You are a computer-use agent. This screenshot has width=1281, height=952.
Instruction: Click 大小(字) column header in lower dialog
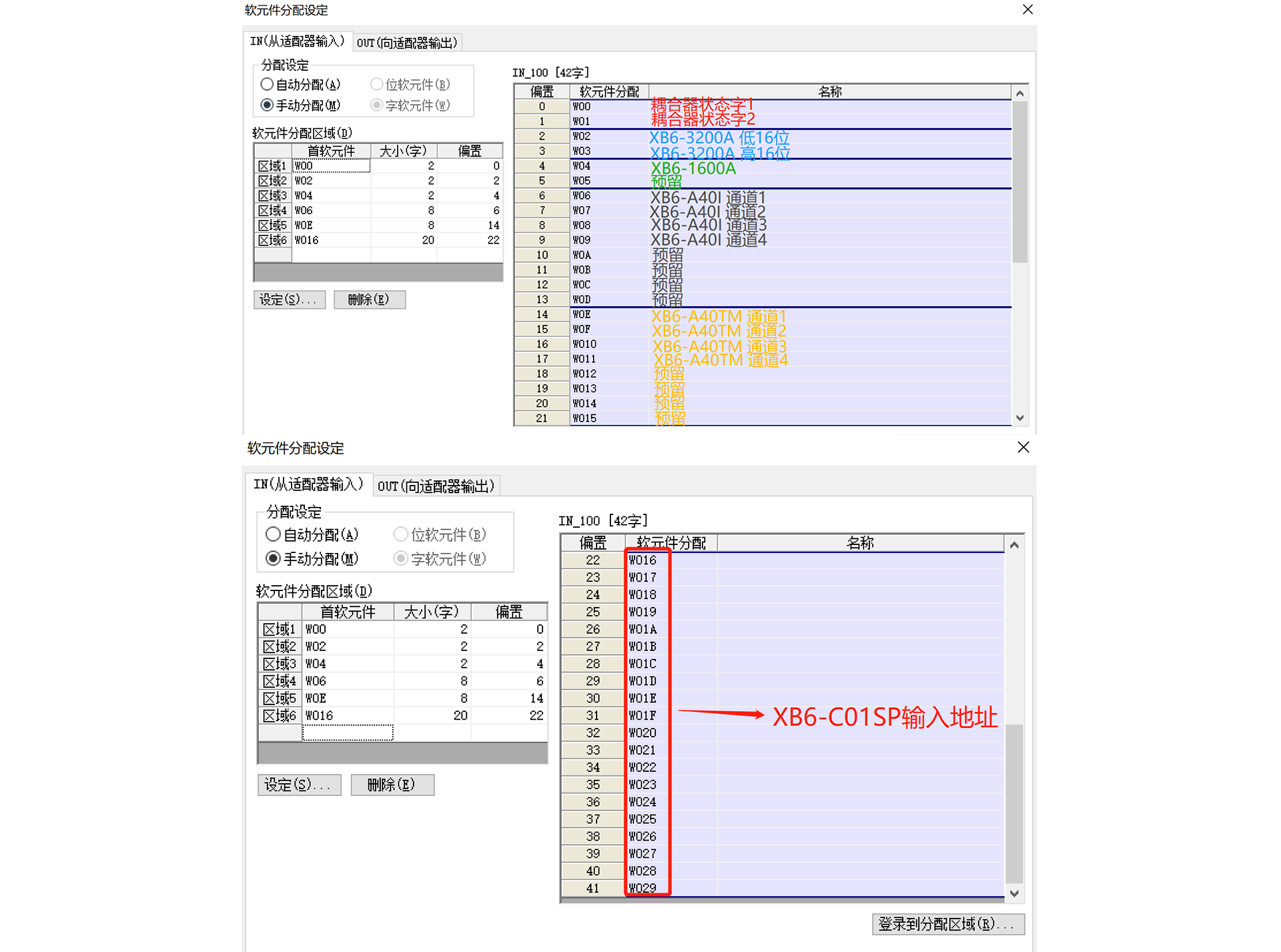point(432,612)
